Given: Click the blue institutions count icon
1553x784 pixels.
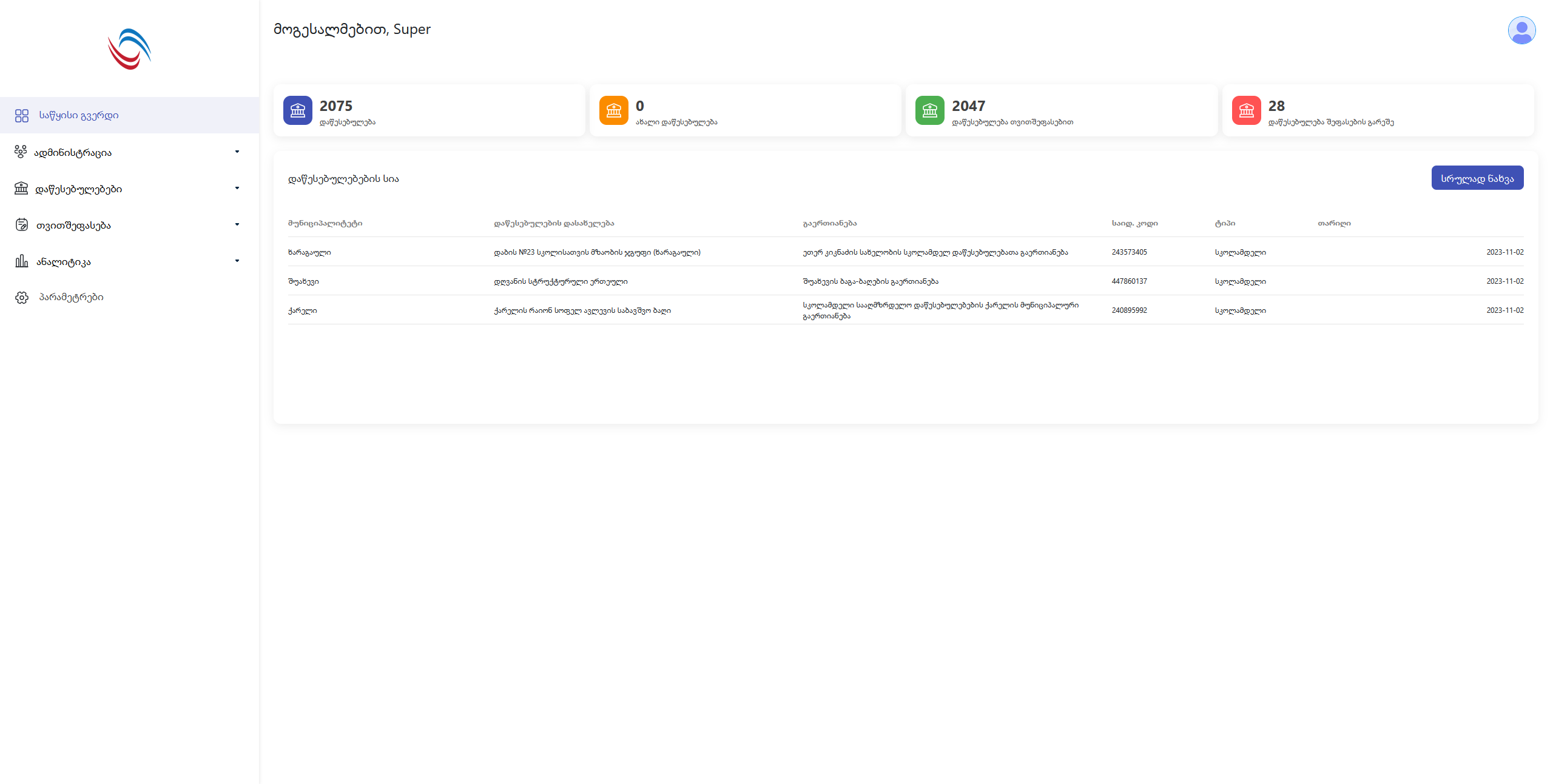Looking at the screenshot, I should pyautogui.click(x=297, y=110).
